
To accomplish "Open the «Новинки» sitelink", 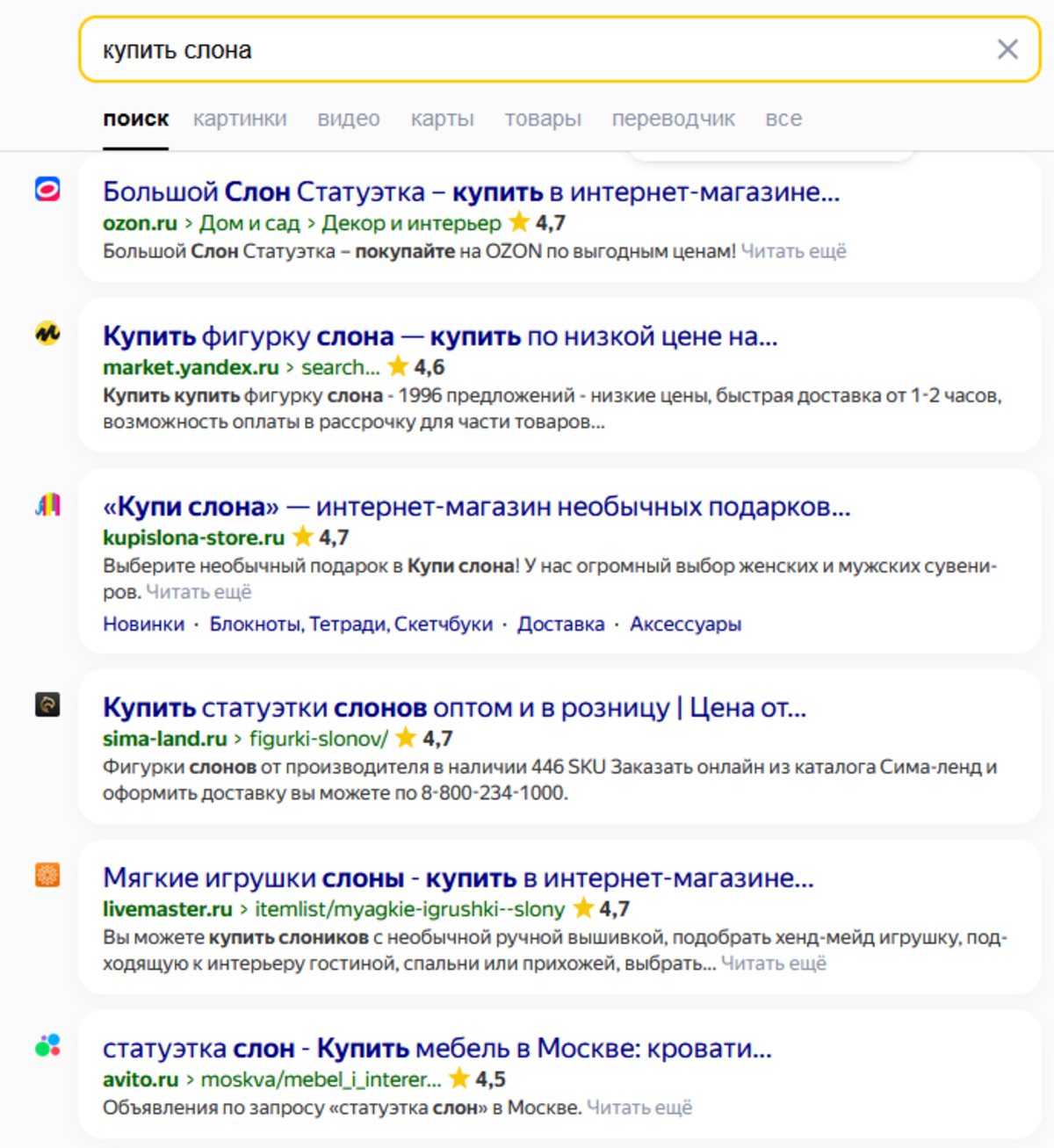I will (143, 625).
